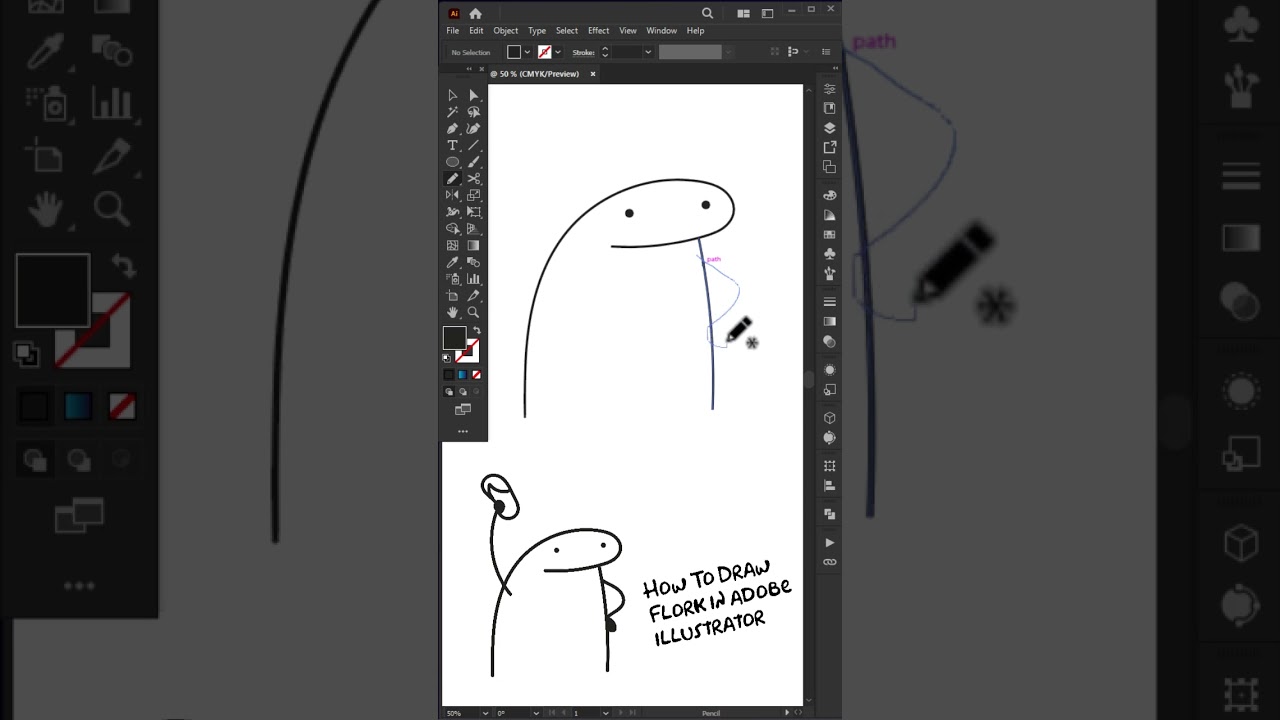Enable Draw Normal mode
This screenshot has width=1280, height=720.
[x=448, y=391]
